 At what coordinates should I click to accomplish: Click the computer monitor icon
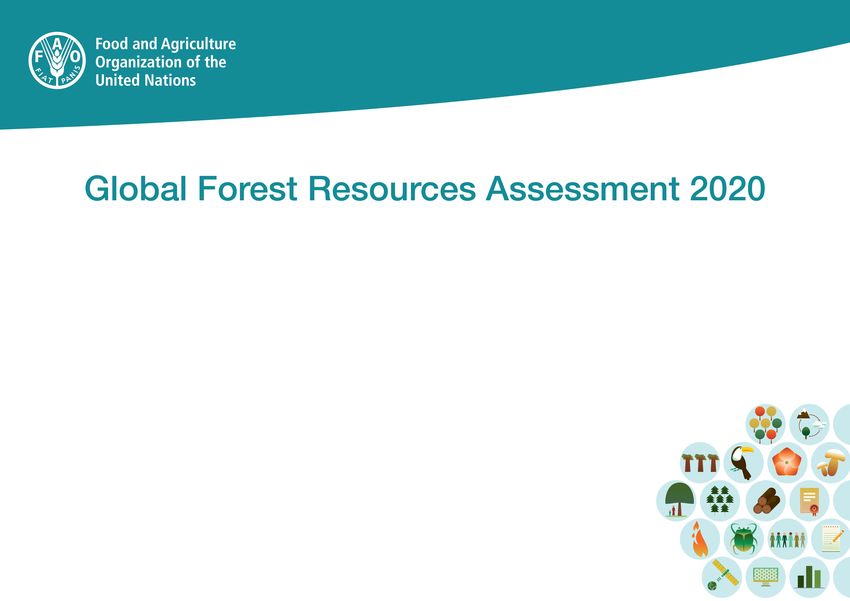coord(765,577)
